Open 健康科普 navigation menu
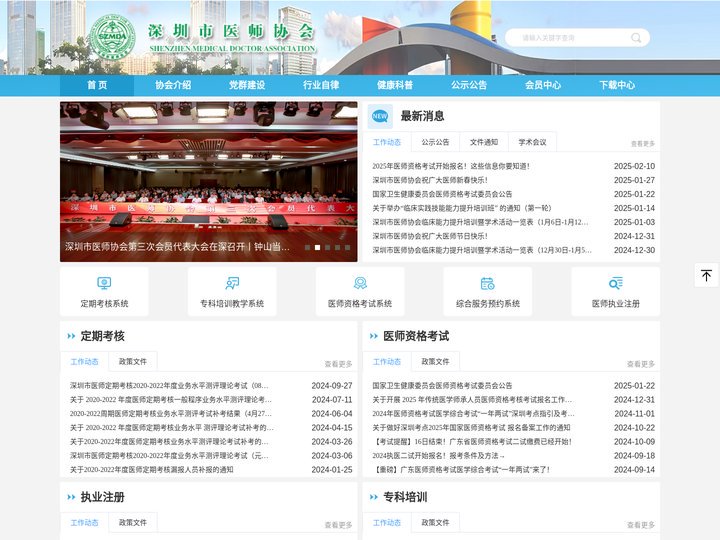 click(395, 85)
